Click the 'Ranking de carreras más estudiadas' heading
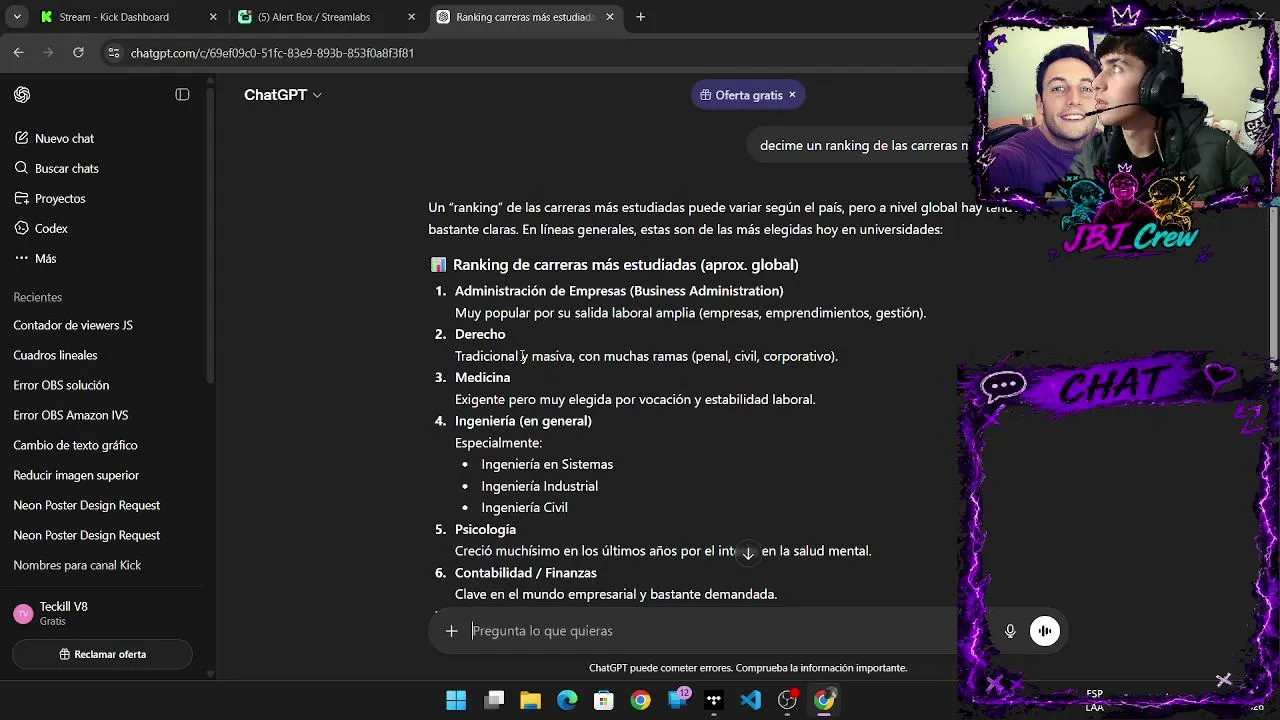Screen dimensions: 1280x720 tap(625, 265)
